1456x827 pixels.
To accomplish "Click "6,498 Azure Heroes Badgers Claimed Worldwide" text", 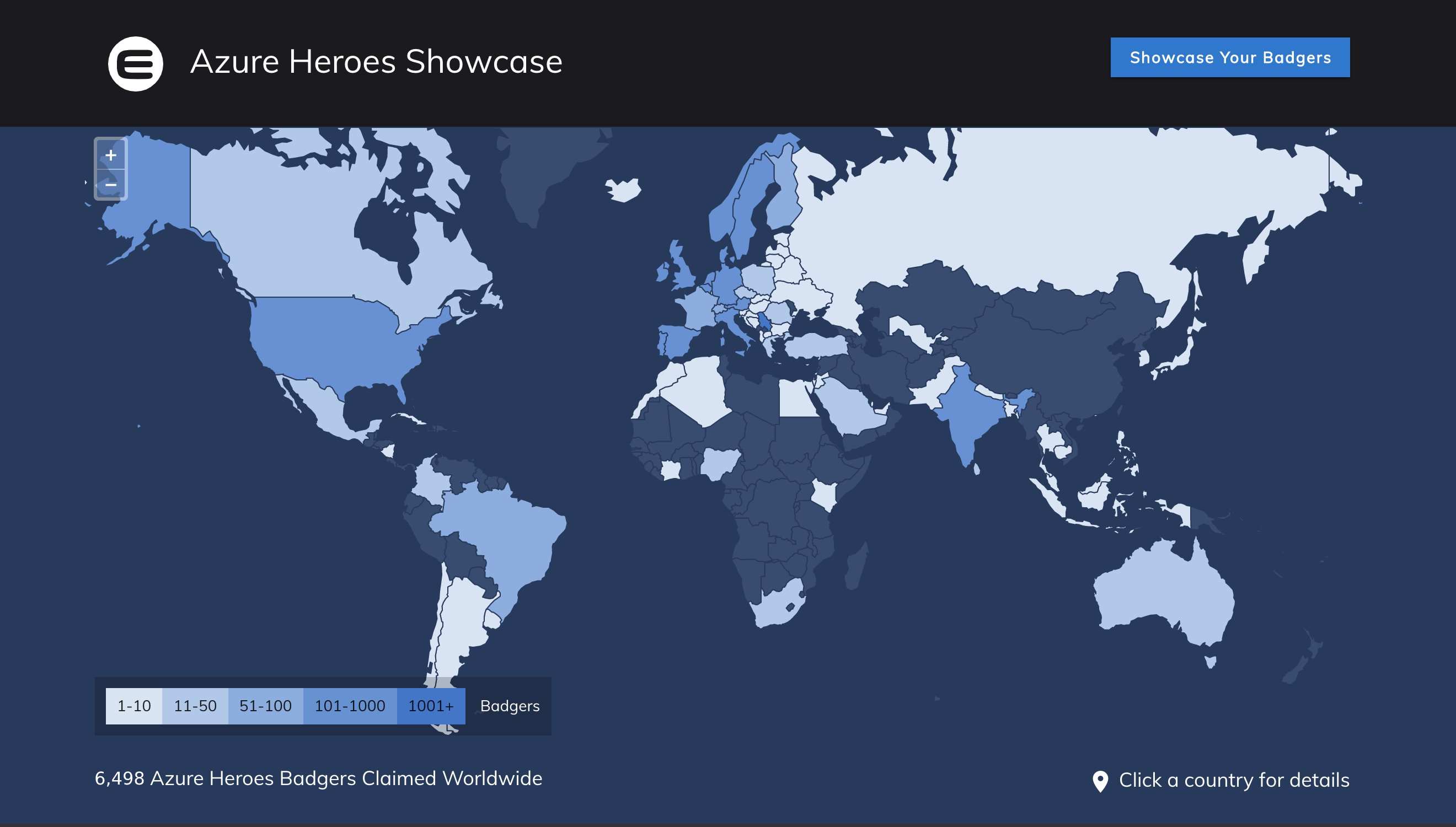I will [x=318, y=778].
